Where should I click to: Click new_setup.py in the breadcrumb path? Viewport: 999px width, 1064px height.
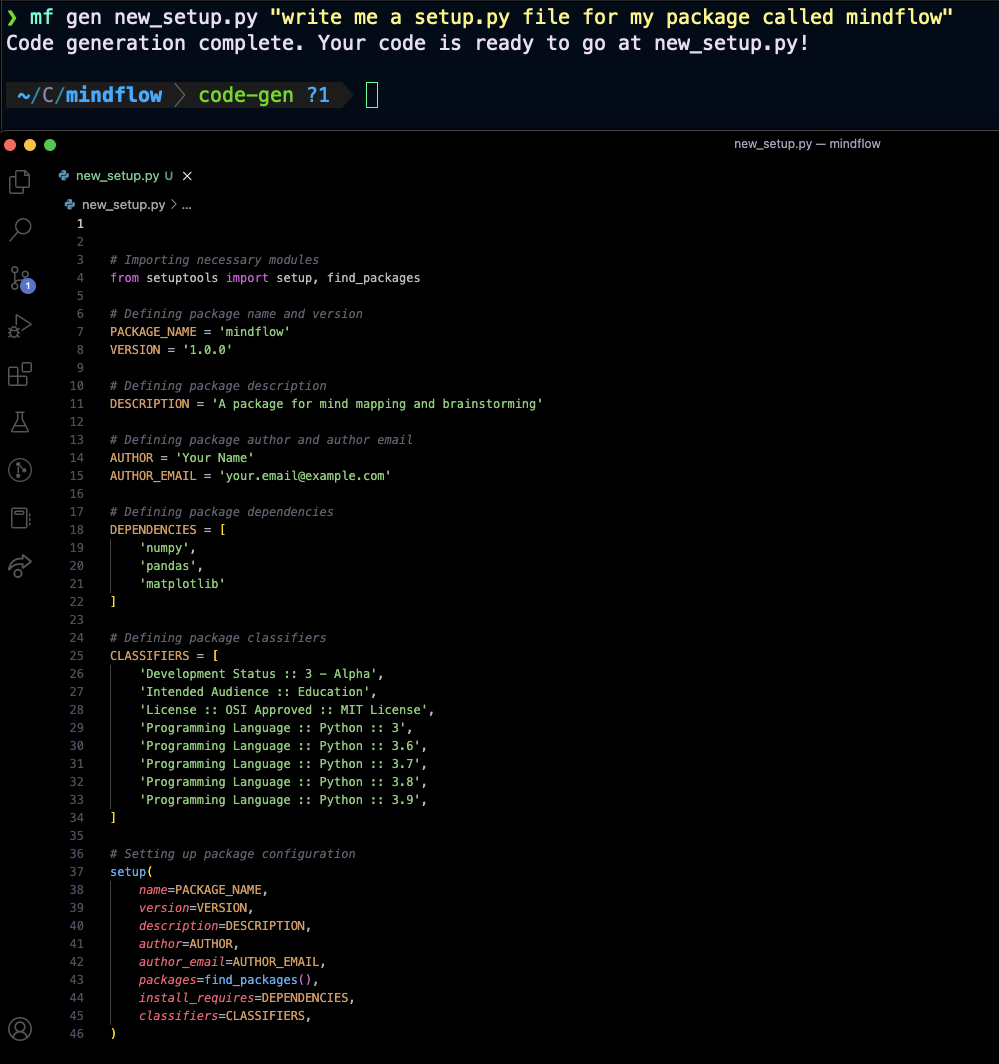(x=123, y=204)
